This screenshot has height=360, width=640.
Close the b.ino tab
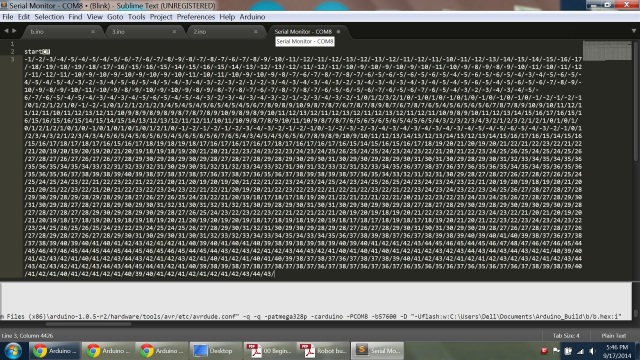pyautogui.click(x=93, y=31)
